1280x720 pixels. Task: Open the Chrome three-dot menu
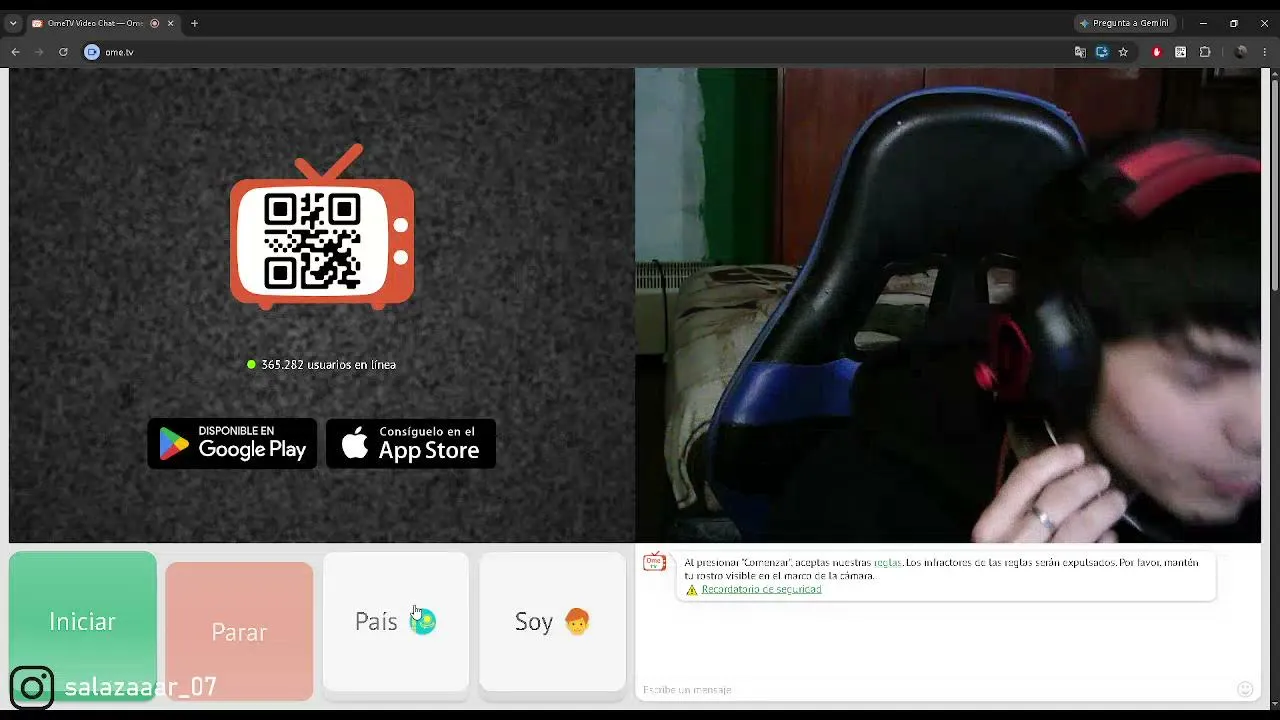coord(1265,52)
